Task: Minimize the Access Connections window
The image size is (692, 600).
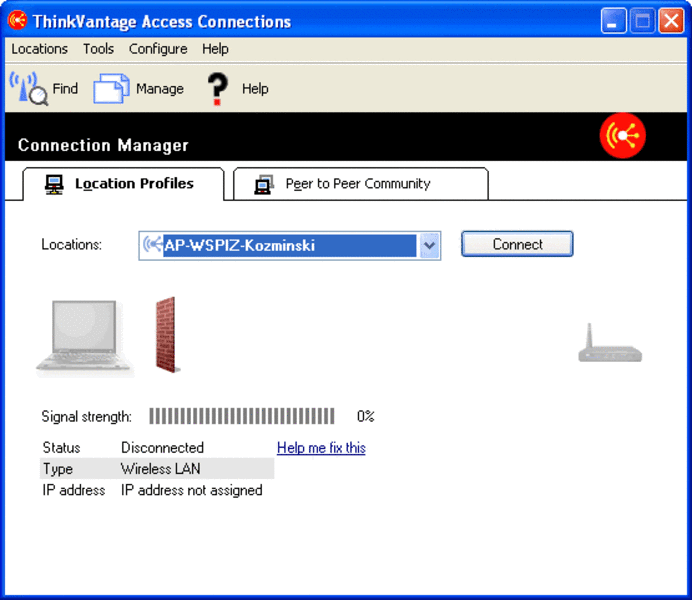Action: click(613, 21)
